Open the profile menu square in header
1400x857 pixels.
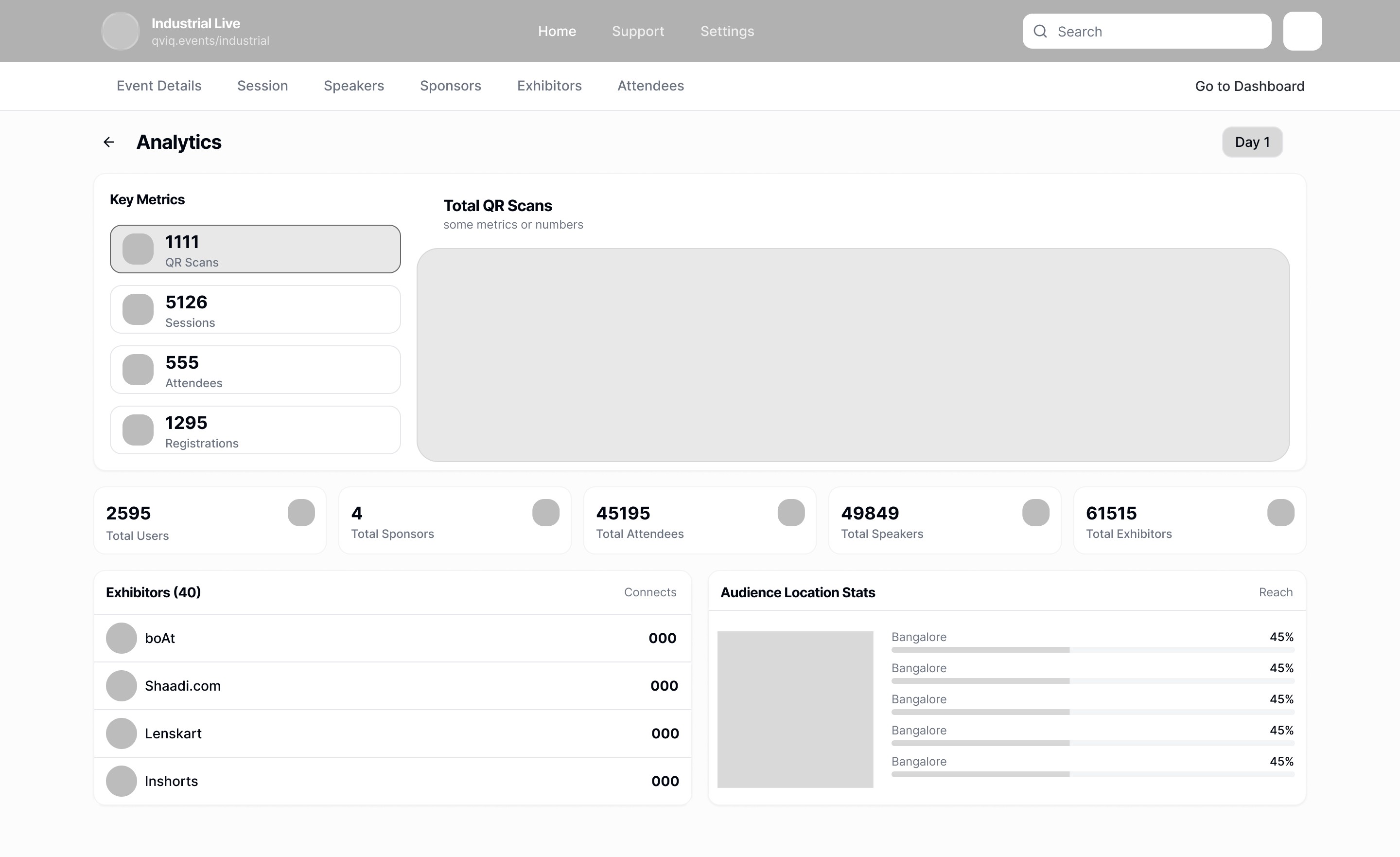coord(1302,31)
